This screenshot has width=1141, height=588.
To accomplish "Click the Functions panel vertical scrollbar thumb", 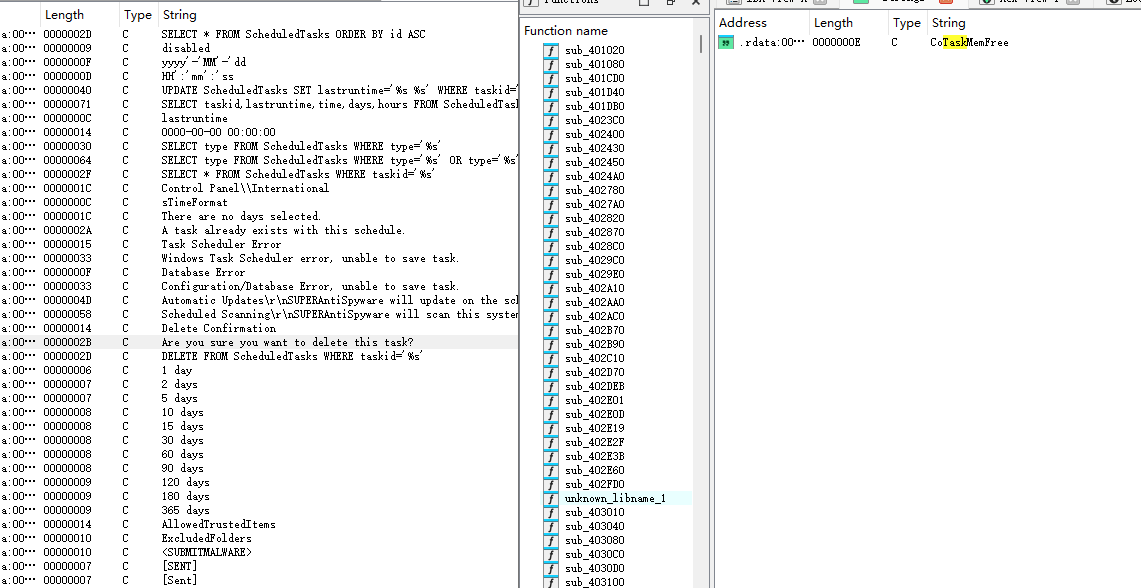I will coord(701,44).
